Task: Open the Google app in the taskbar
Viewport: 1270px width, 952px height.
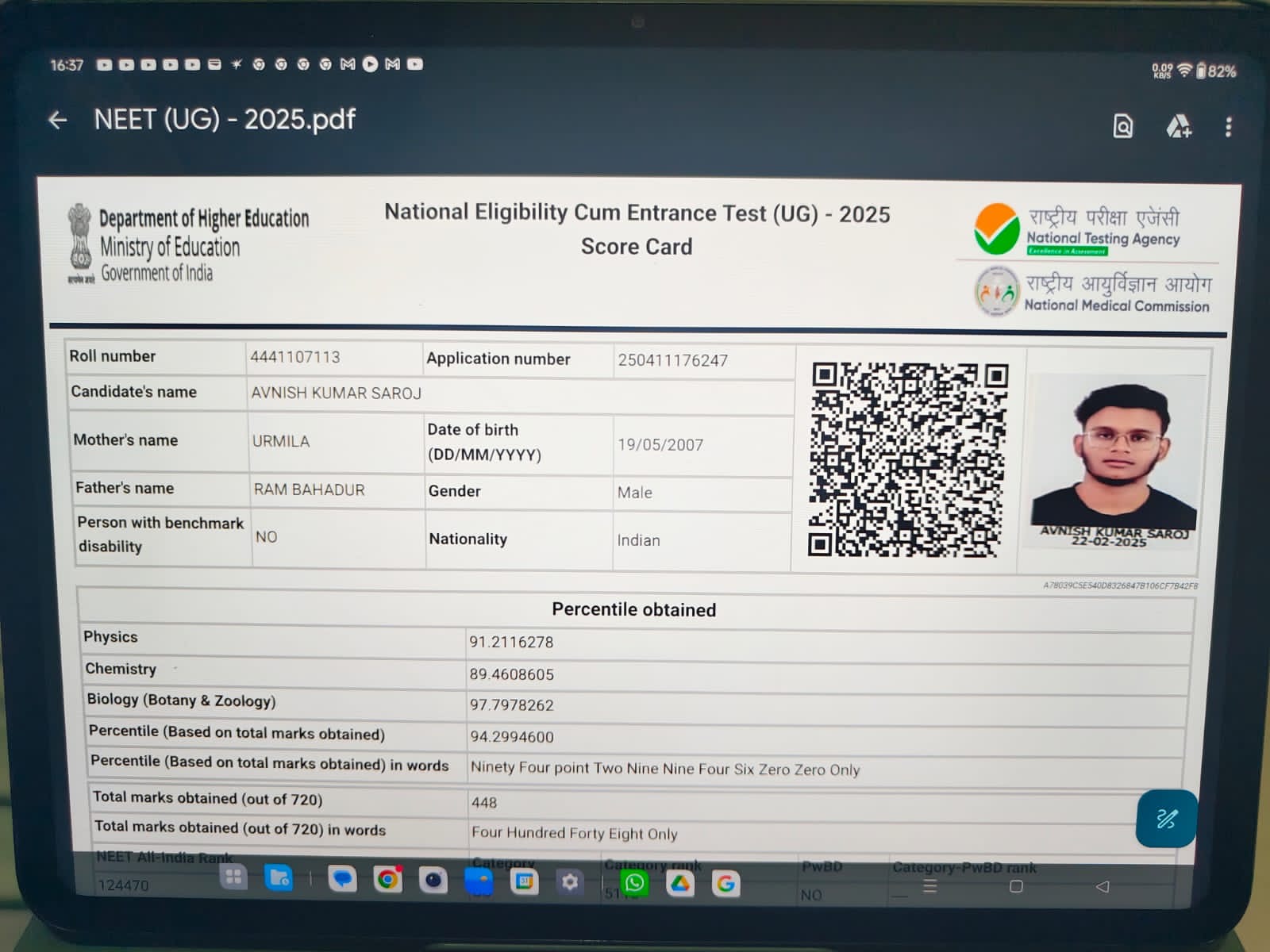Action: click(725, 884)
